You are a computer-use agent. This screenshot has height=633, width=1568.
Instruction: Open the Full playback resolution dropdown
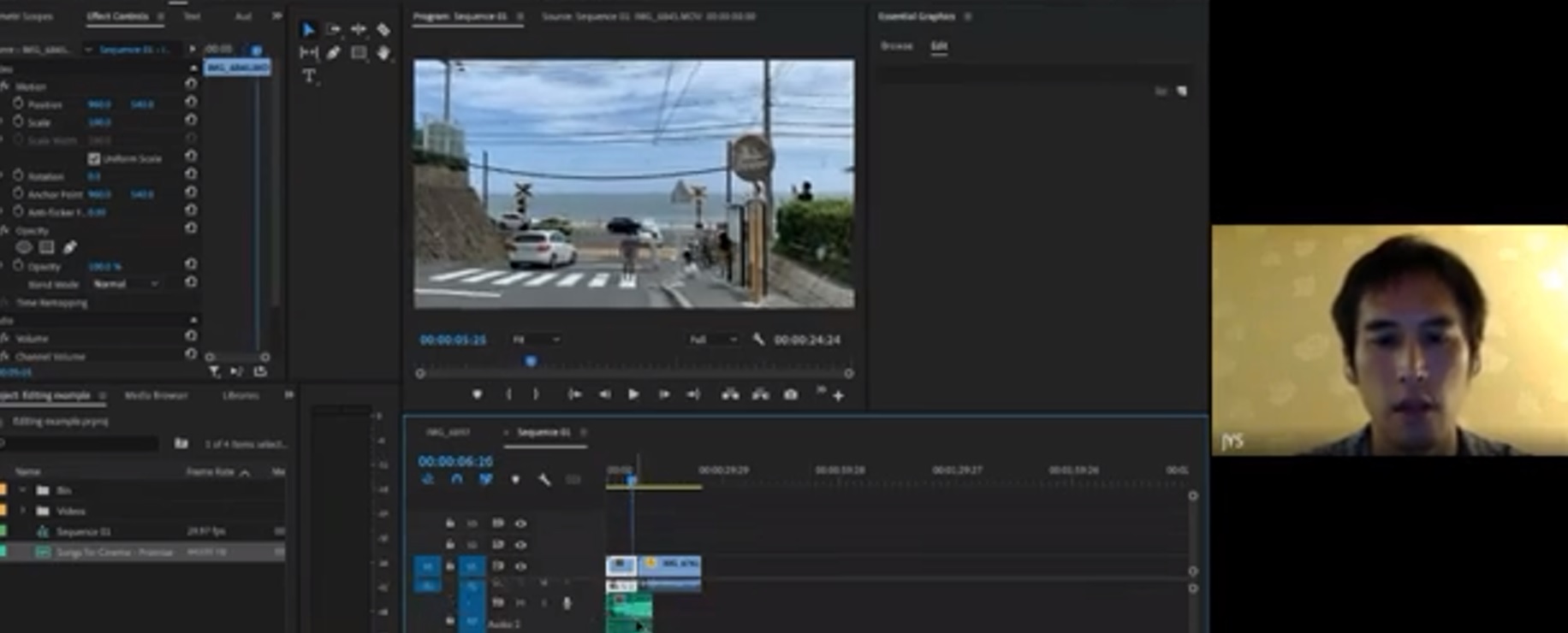[x=713, y=340]
